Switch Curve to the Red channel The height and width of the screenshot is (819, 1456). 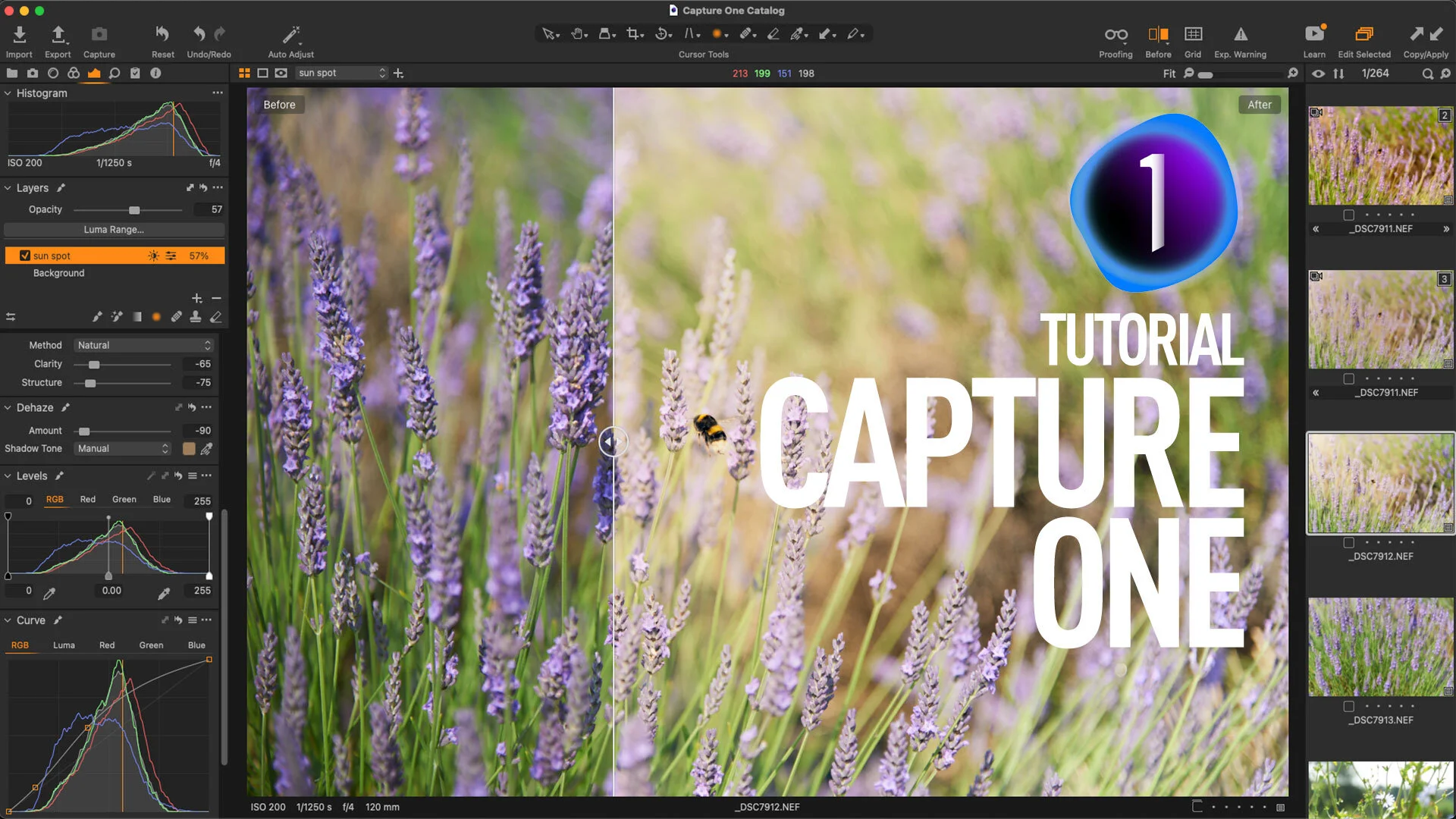106,645
